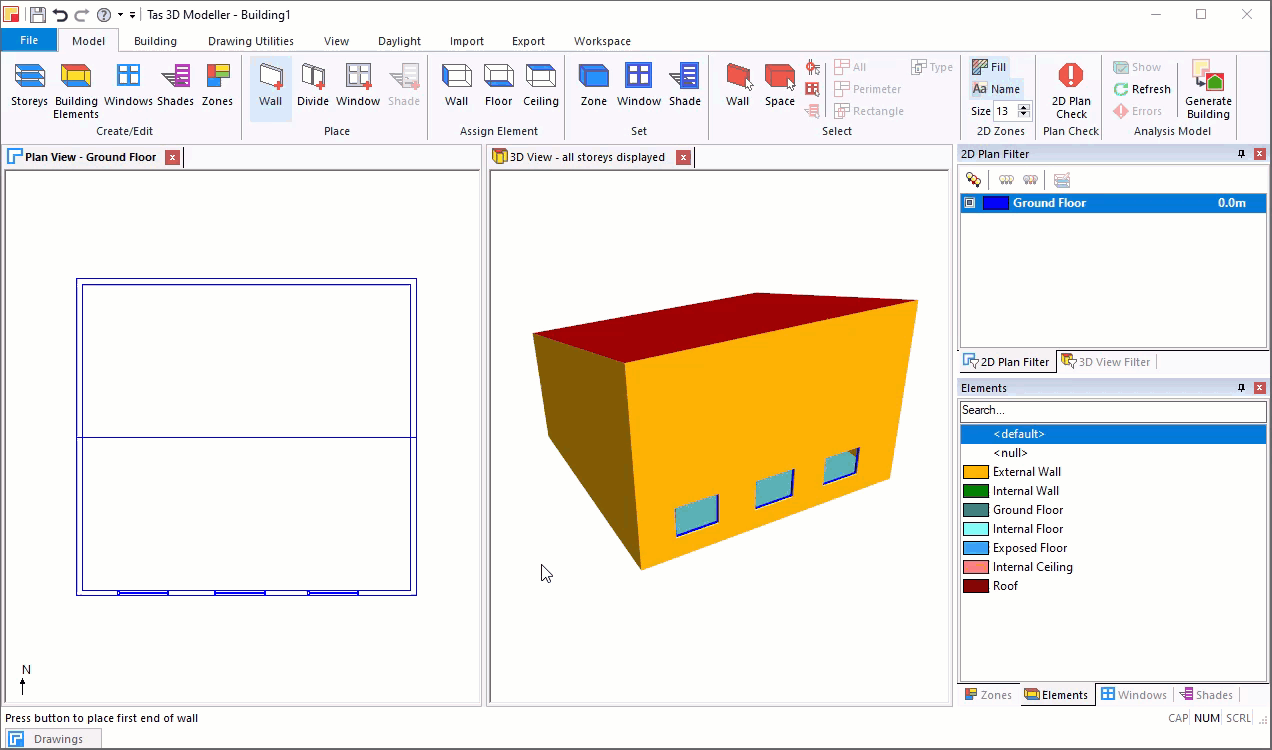Select External Wall orange swatch
Viewport: 1272px width, 750px height.
[976, 472]
